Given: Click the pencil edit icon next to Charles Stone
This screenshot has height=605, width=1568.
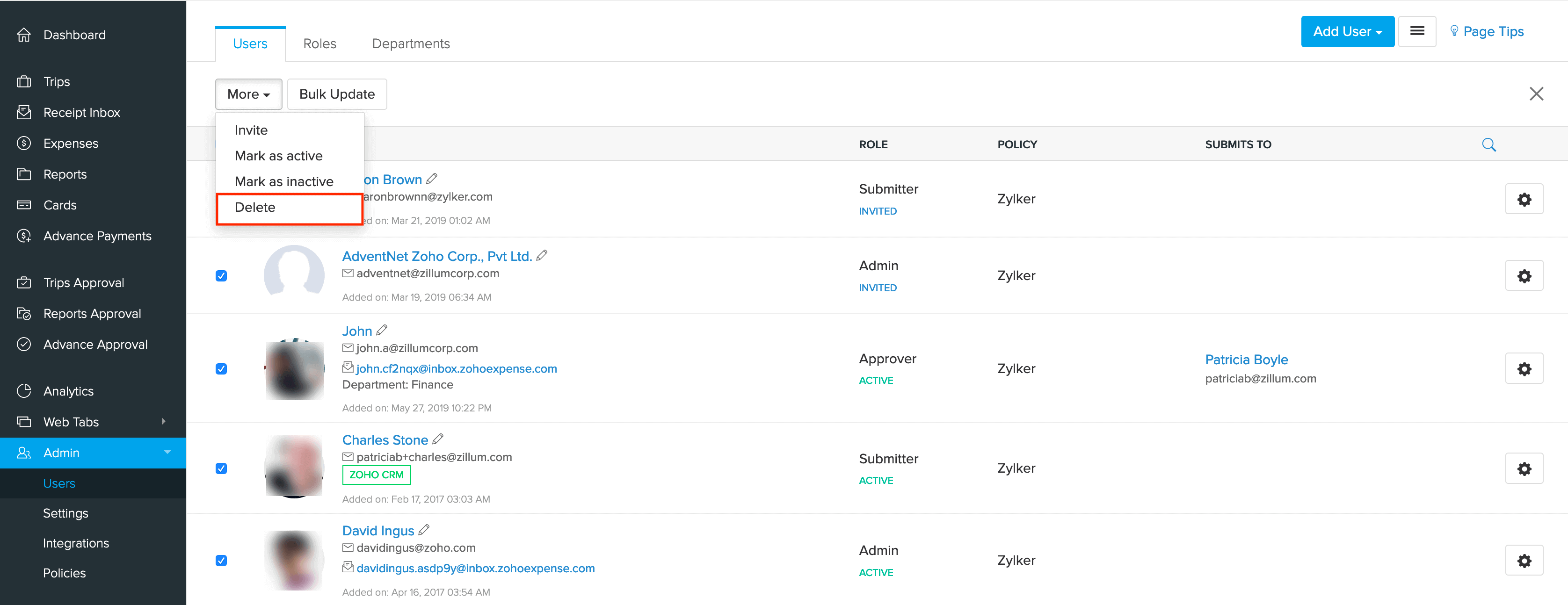Looking at the screenshot, I should click(438, 439).
